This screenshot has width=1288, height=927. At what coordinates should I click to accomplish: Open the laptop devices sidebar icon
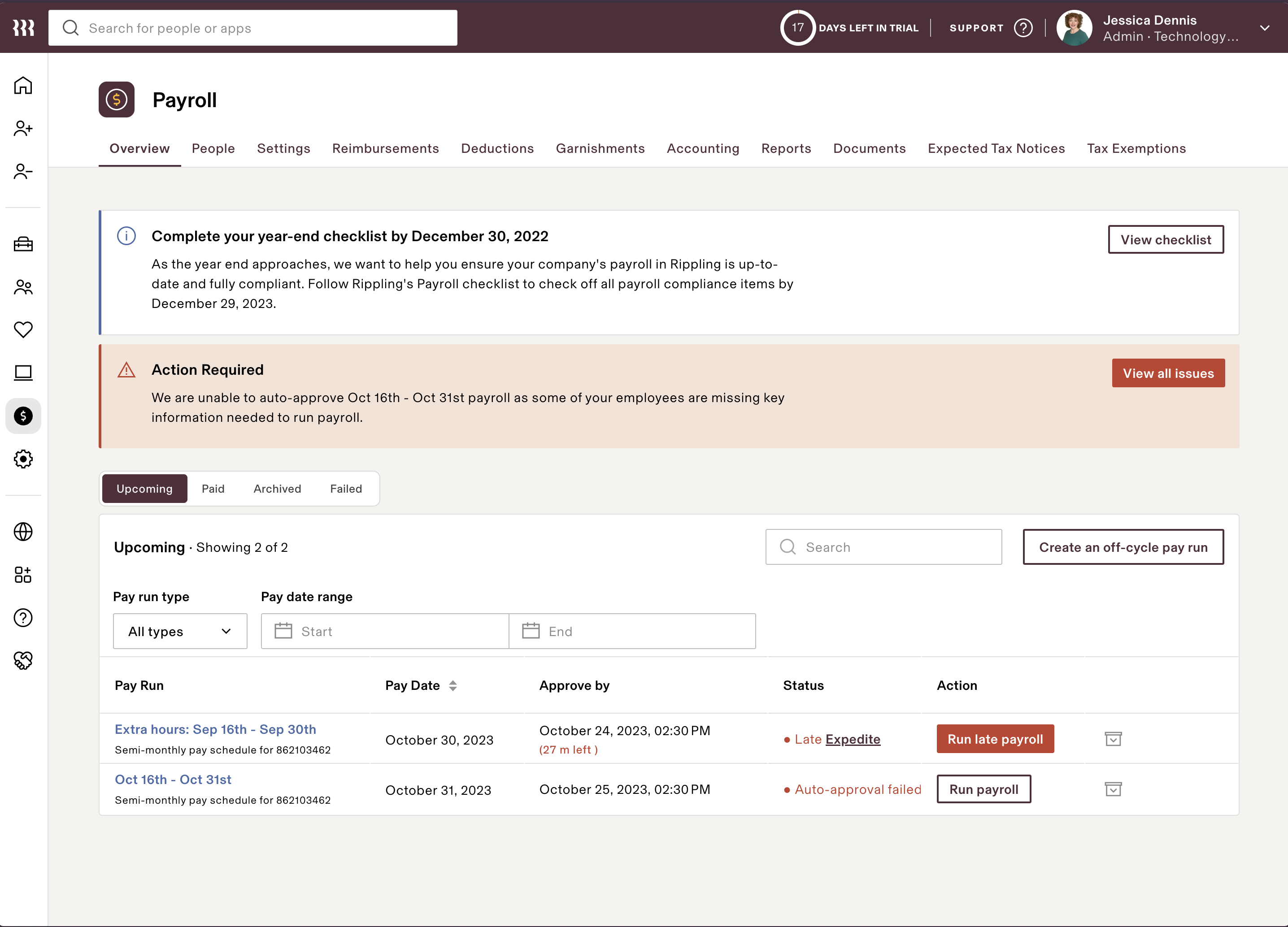pos(23,373)
